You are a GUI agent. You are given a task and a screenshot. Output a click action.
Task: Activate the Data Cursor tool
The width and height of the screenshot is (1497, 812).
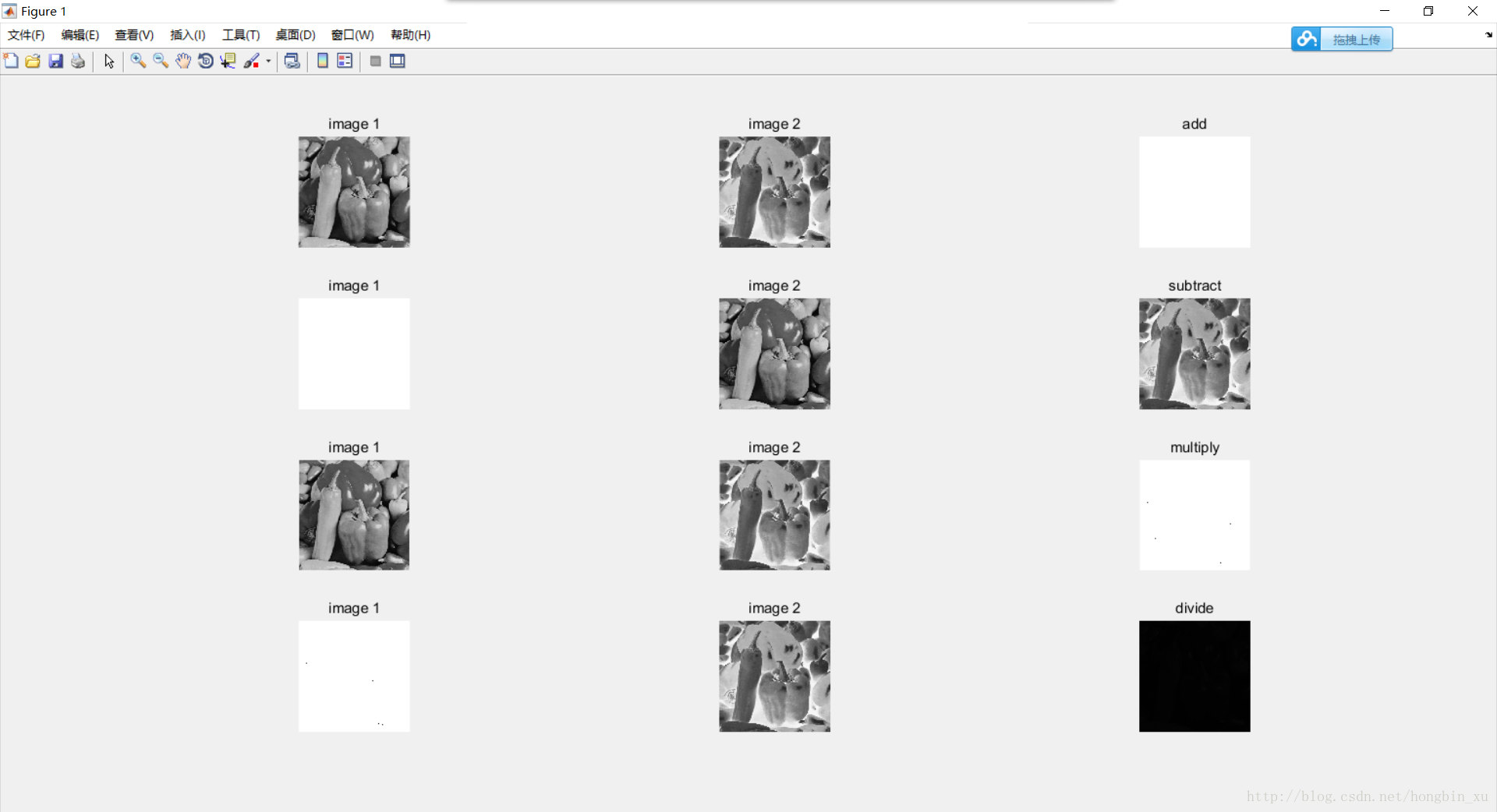point(228,61)
